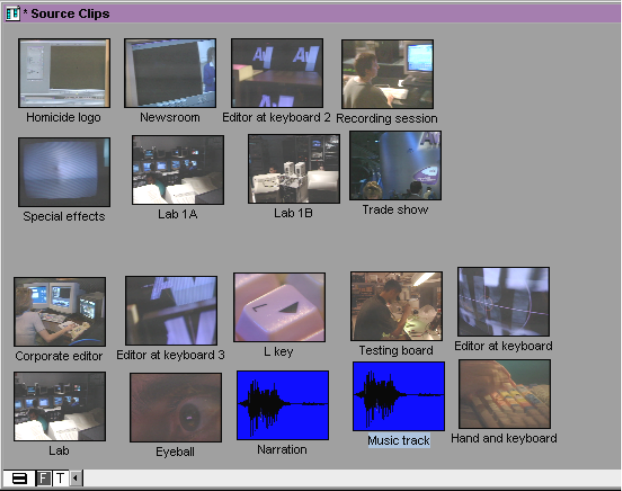Screen dimensions: 622x491
Task: Click the 'Corporate editor' clip name
Action: point(59,356)
